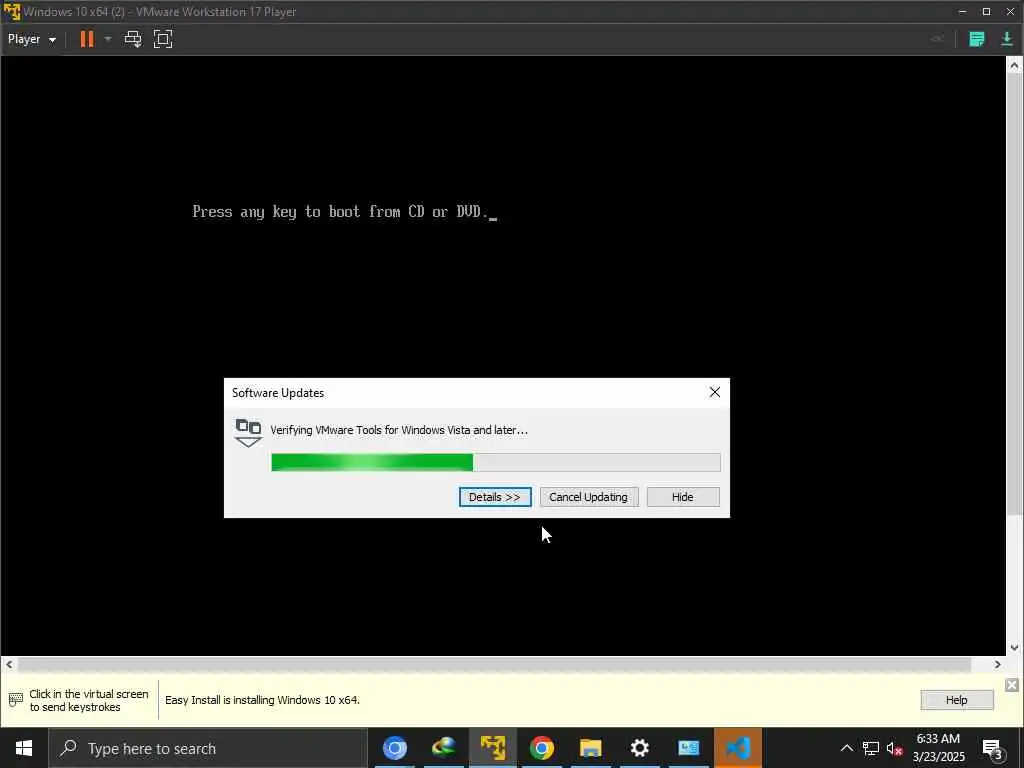
Task: Dismiss the Easy Install info bar
Action: click(1012, 684)
